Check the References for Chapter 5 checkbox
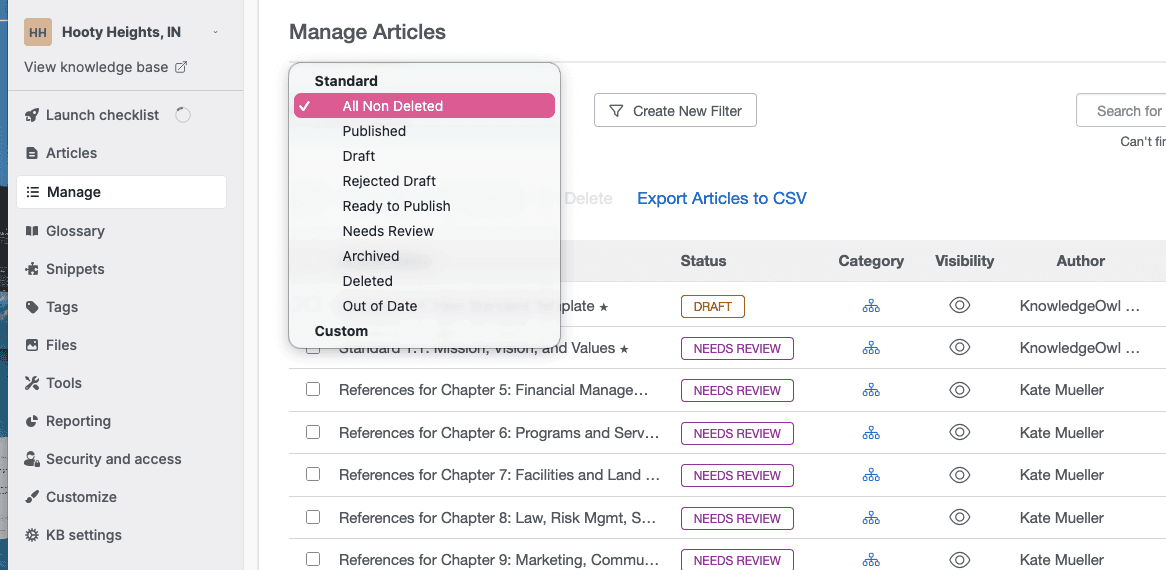This screenshot has width=1166, height=570. pyautogui.click(x=313, y=390)
